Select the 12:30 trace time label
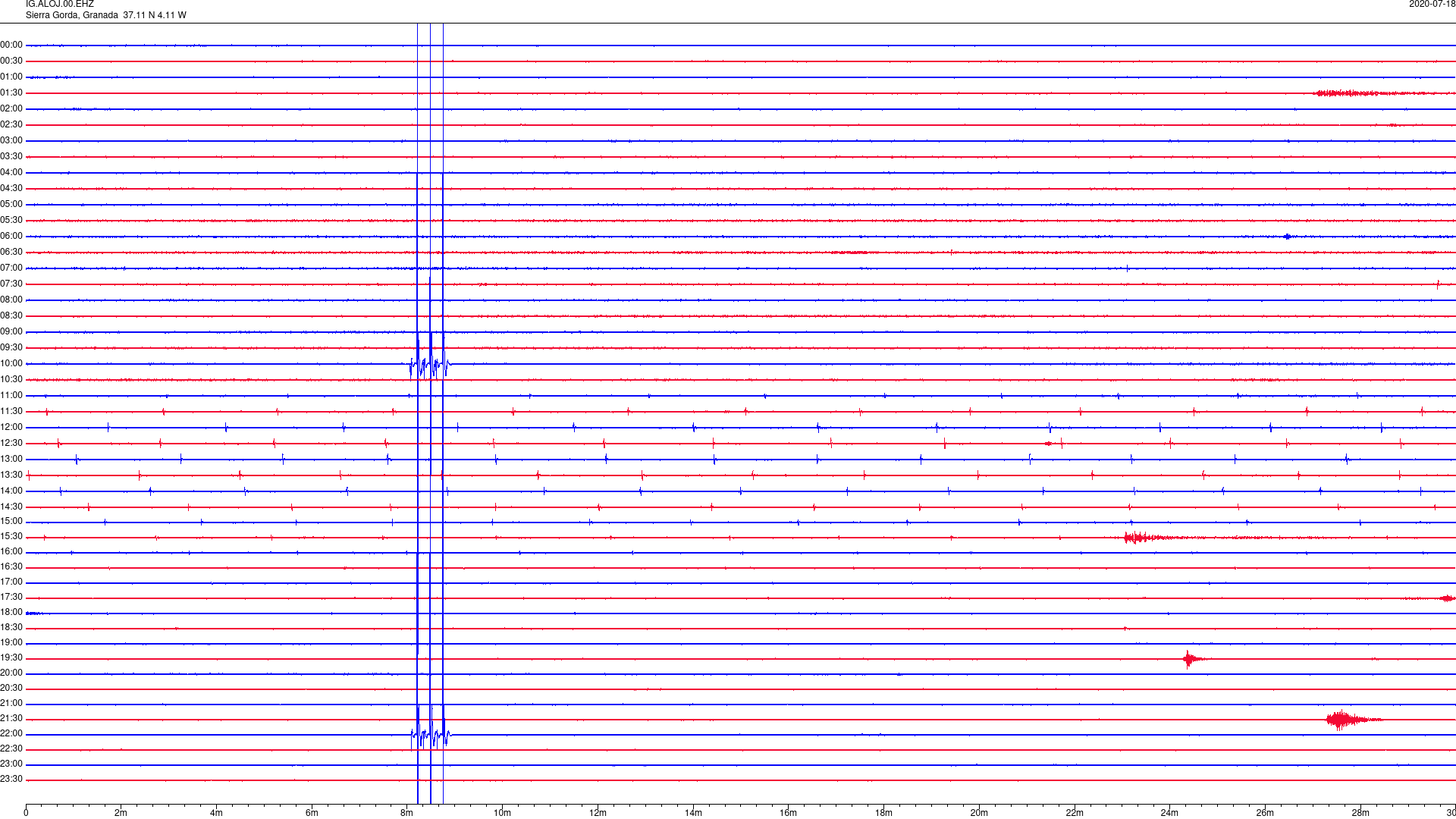 click(x=11, y=444)
